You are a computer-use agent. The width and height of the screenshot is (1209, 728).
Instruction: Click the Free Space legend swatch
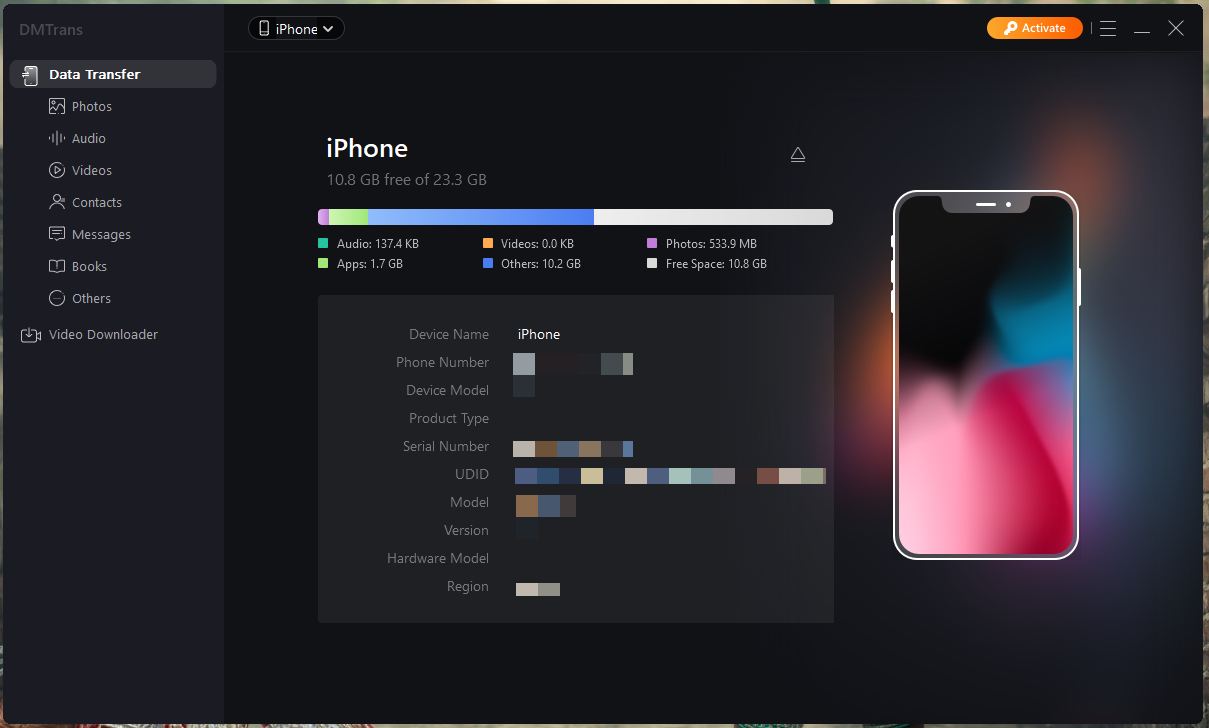[x=652, y=264]
